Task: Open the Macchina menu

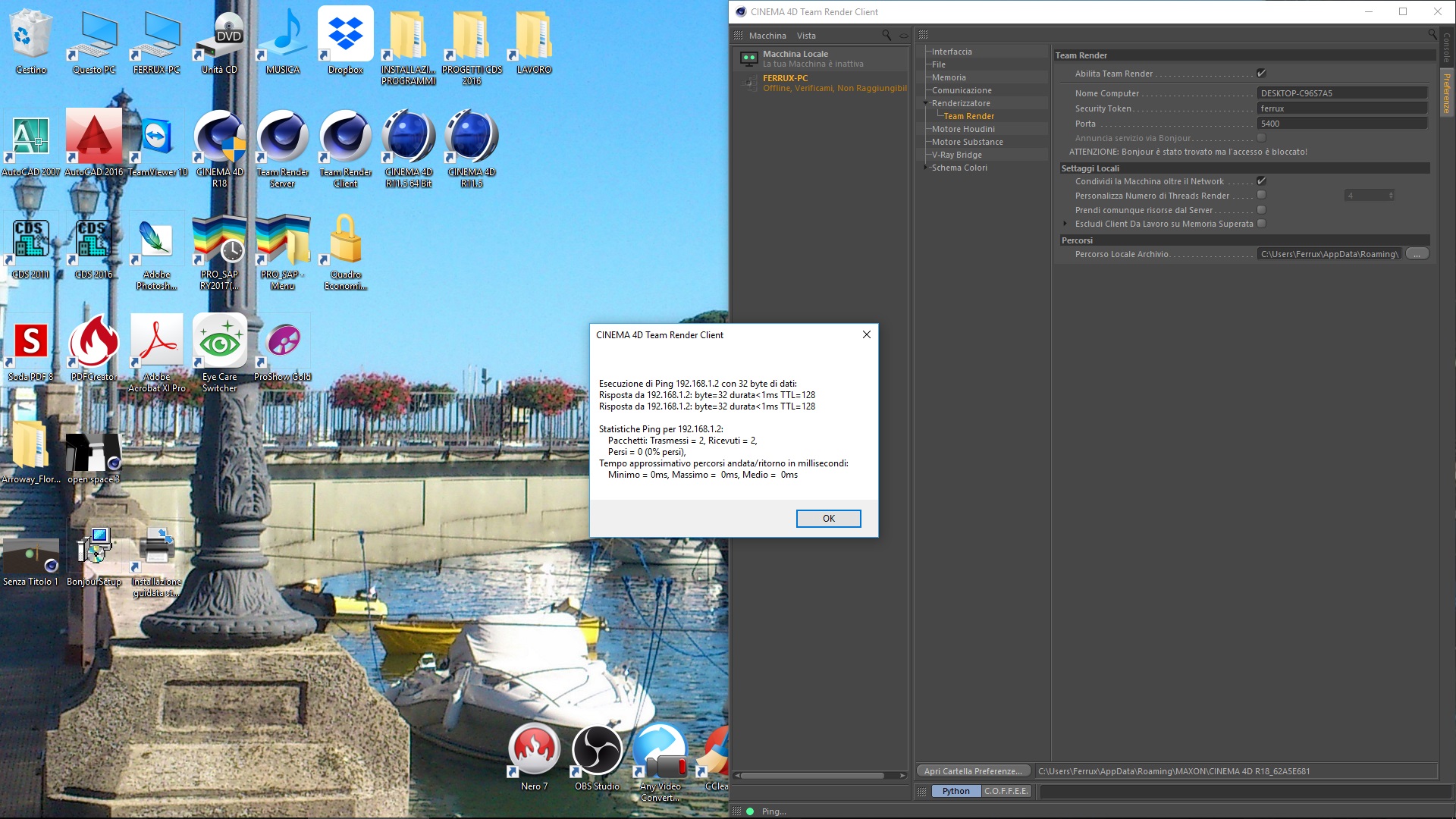Action: (767, 36)
